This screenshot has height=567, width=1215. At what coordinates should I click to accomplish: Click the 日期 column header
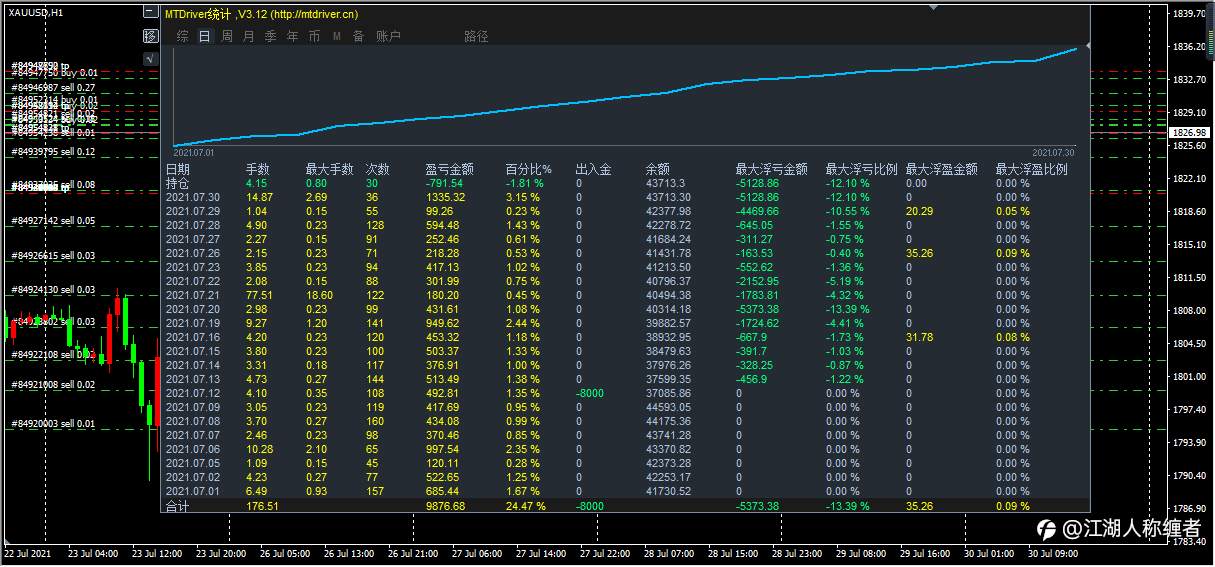[x=177, y=169]
